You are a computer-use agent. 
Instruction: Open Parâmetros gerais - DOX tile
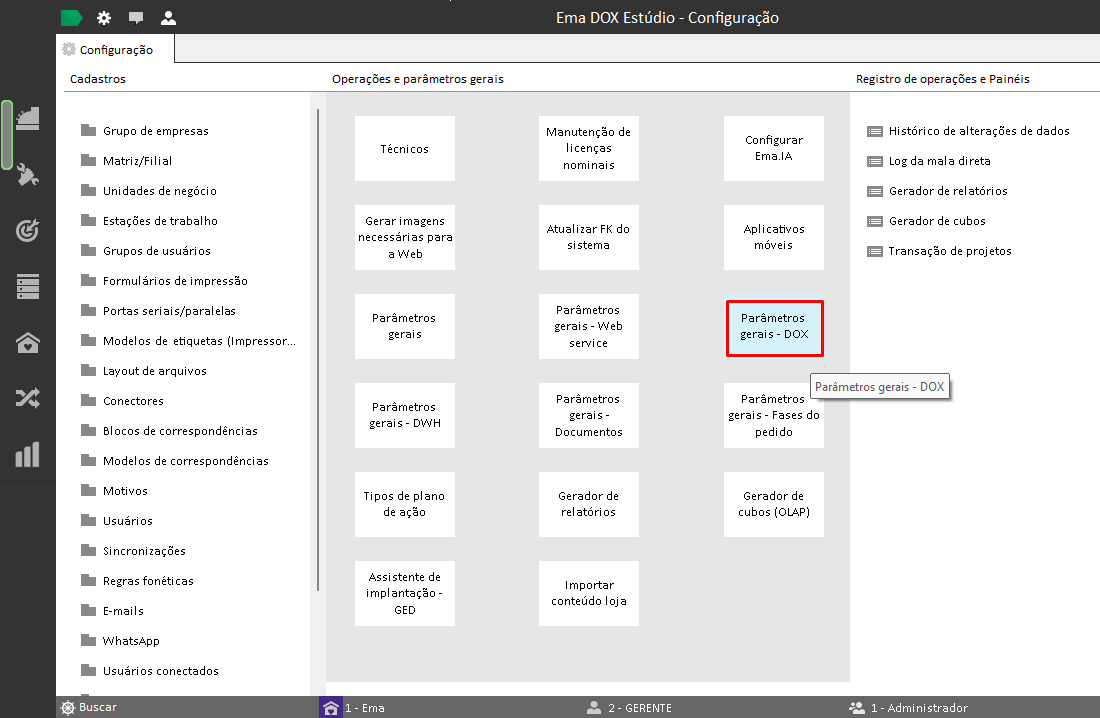coord(774,328)
